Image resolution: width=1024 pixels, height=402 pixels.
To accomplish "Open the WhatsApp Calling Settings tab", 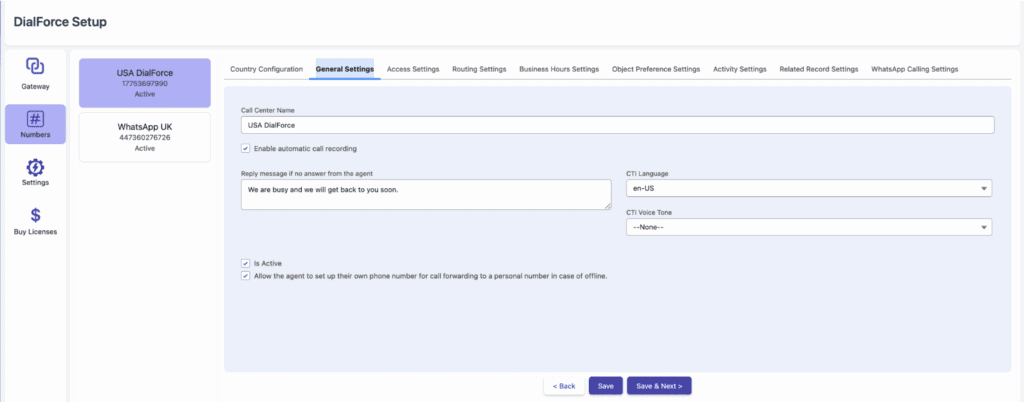I will pos(914,69).
